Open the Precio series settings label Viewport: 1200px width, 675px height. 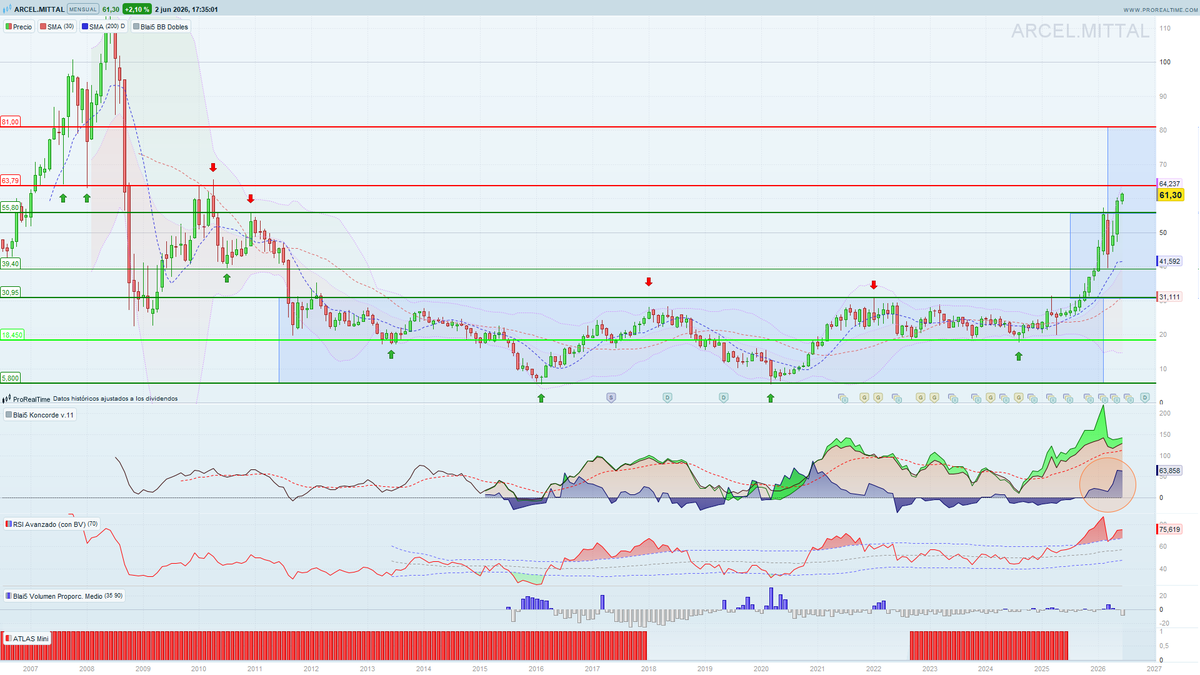(18, 27)
